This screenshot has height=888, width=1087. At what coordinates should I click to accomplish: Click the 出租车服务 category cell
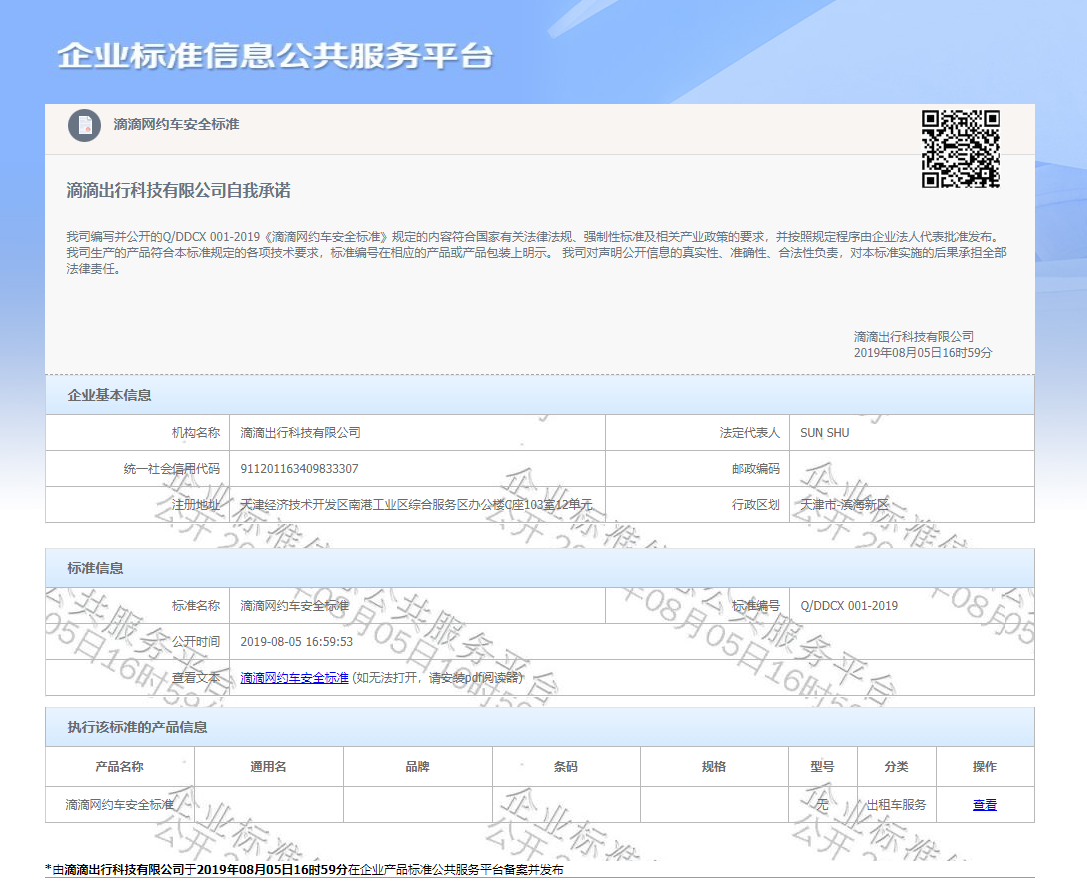coord(896,805)
